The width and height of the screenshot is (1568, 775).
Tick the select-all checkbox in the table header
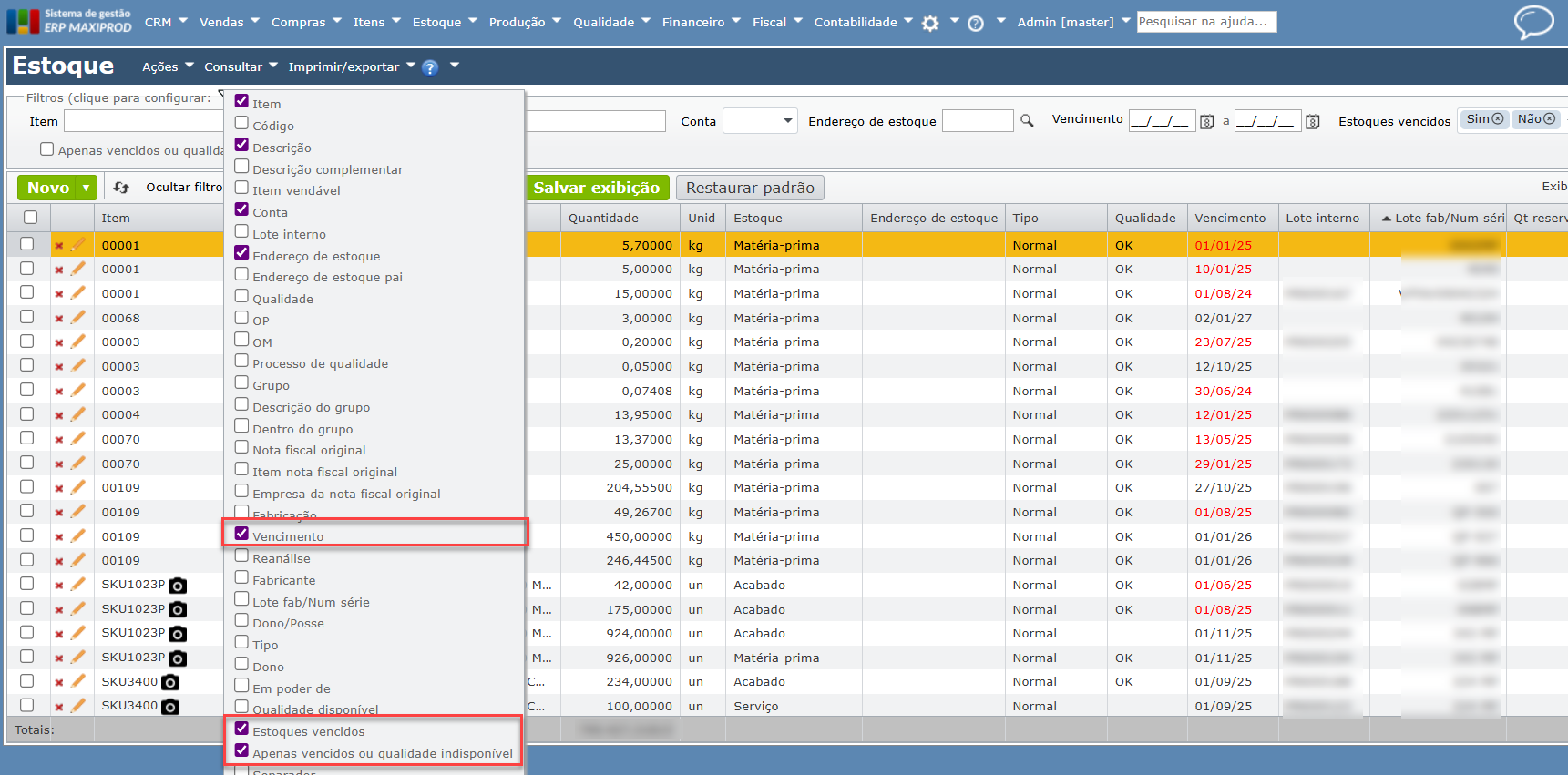tap(30, 218)
